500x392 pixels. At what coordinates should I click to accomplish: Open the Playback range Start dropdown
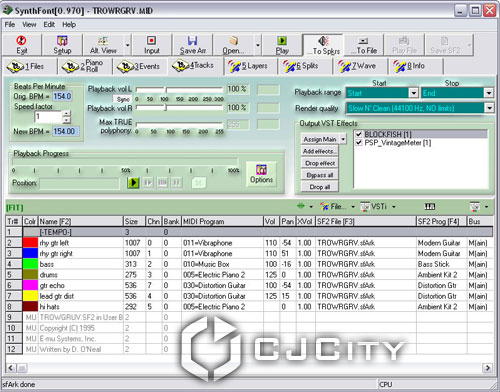click(413, 93)
